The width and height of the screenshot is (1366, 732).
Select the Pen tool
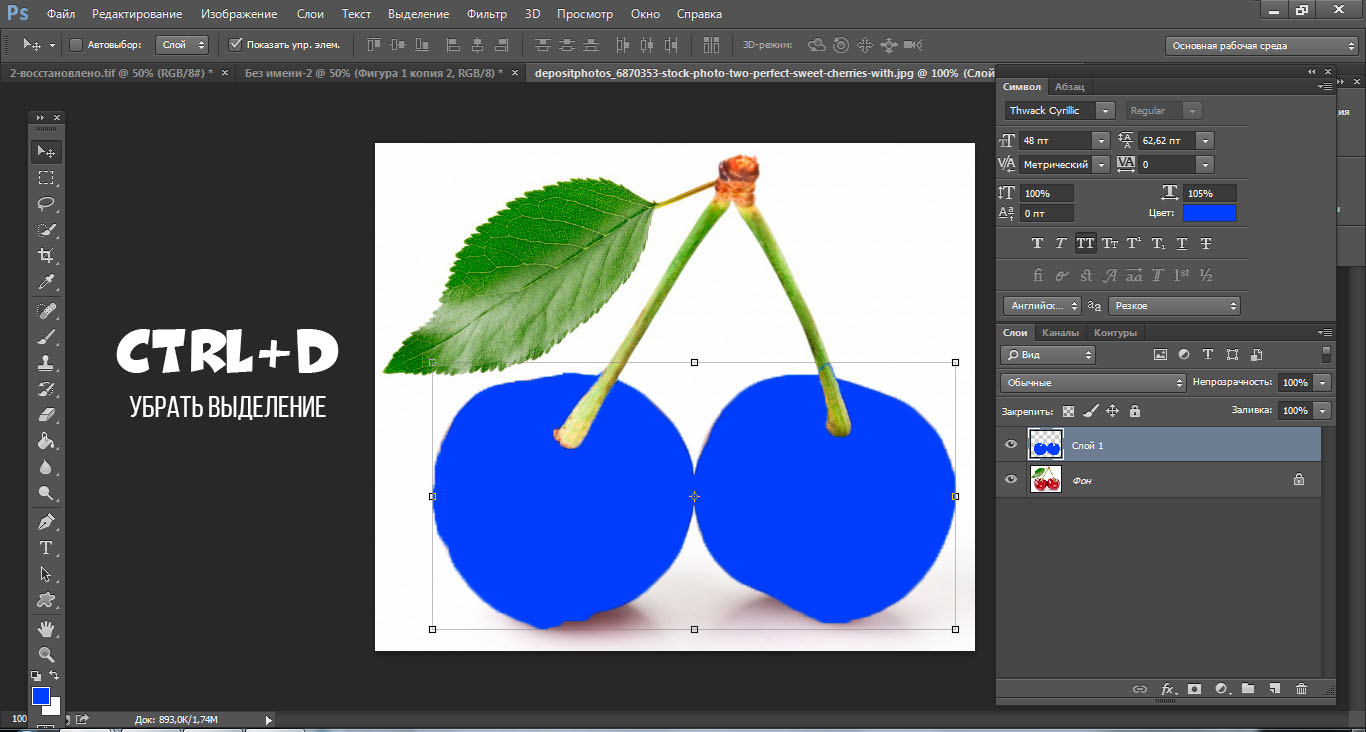click(x=46, y=522)
